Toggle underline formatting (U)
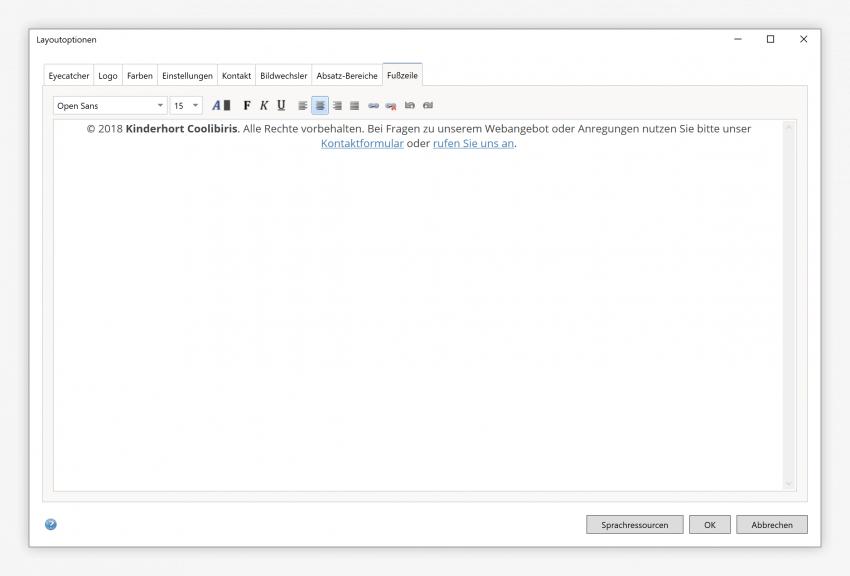This screenshot has width=850, height=576. 281,105
